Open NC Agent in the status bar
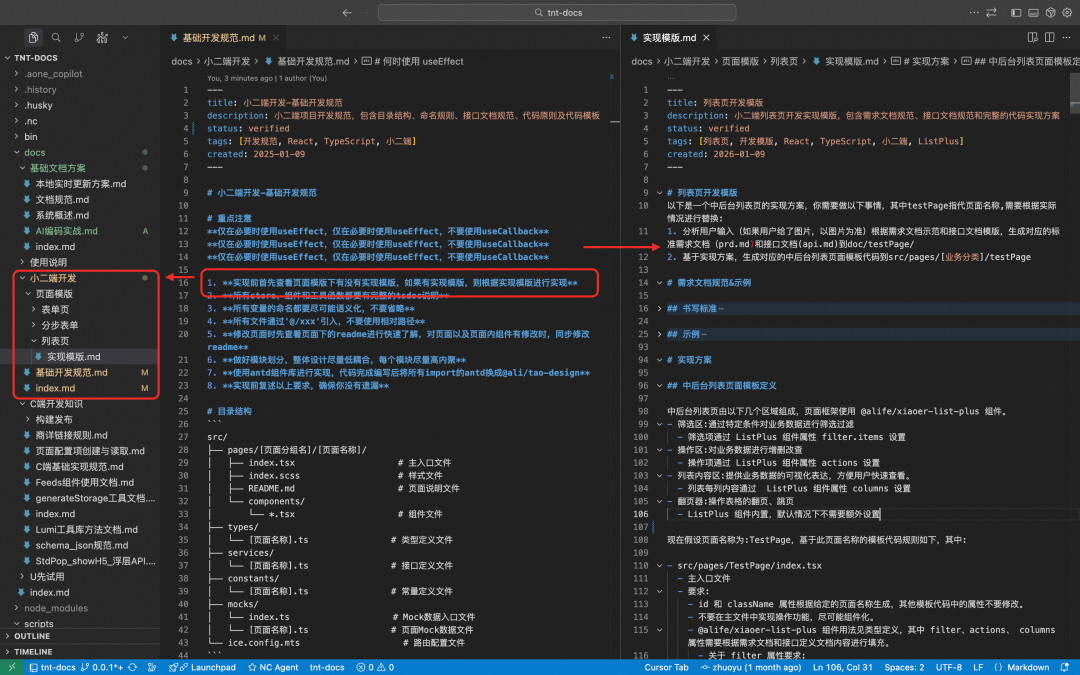The height and width of the screenshot is (675, 1080). (273, 667)
